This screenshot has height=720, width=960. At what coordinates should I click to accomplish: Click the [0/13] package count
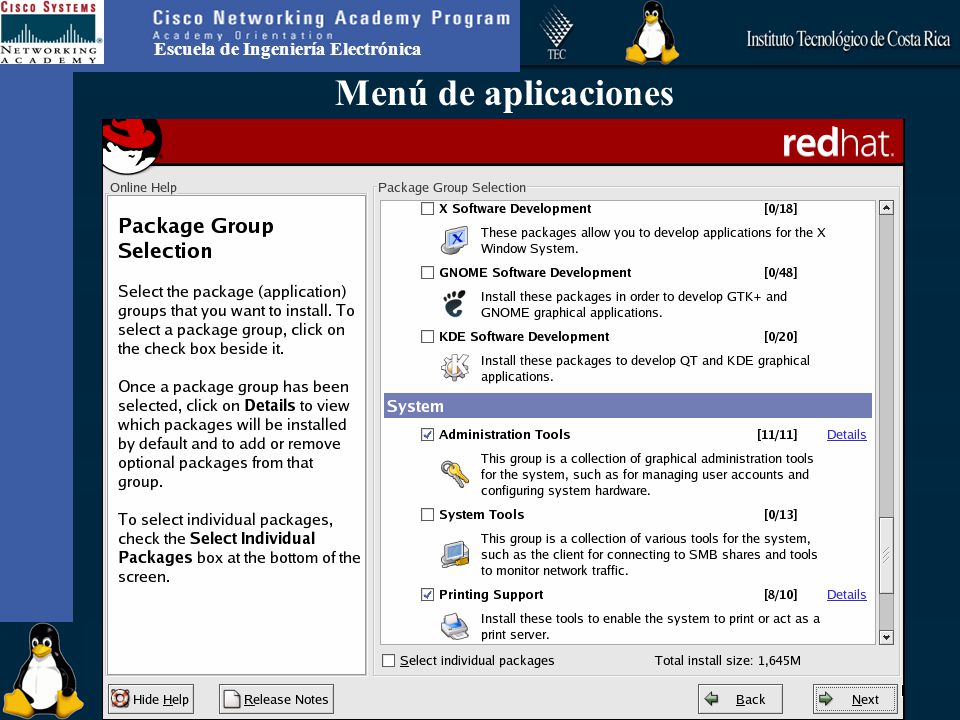coord(781,515)
